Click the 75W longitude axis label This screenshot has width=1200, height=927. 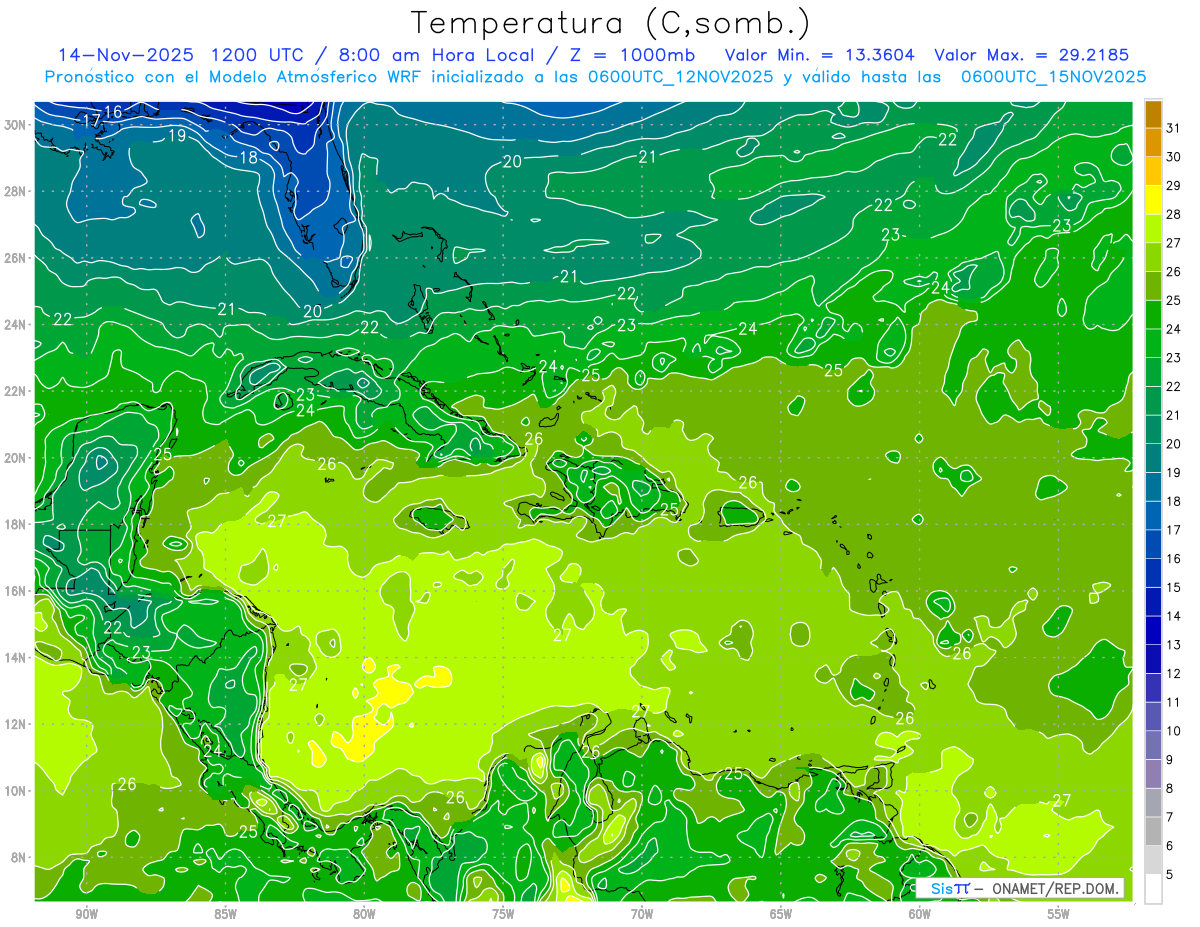coord(503,914)
